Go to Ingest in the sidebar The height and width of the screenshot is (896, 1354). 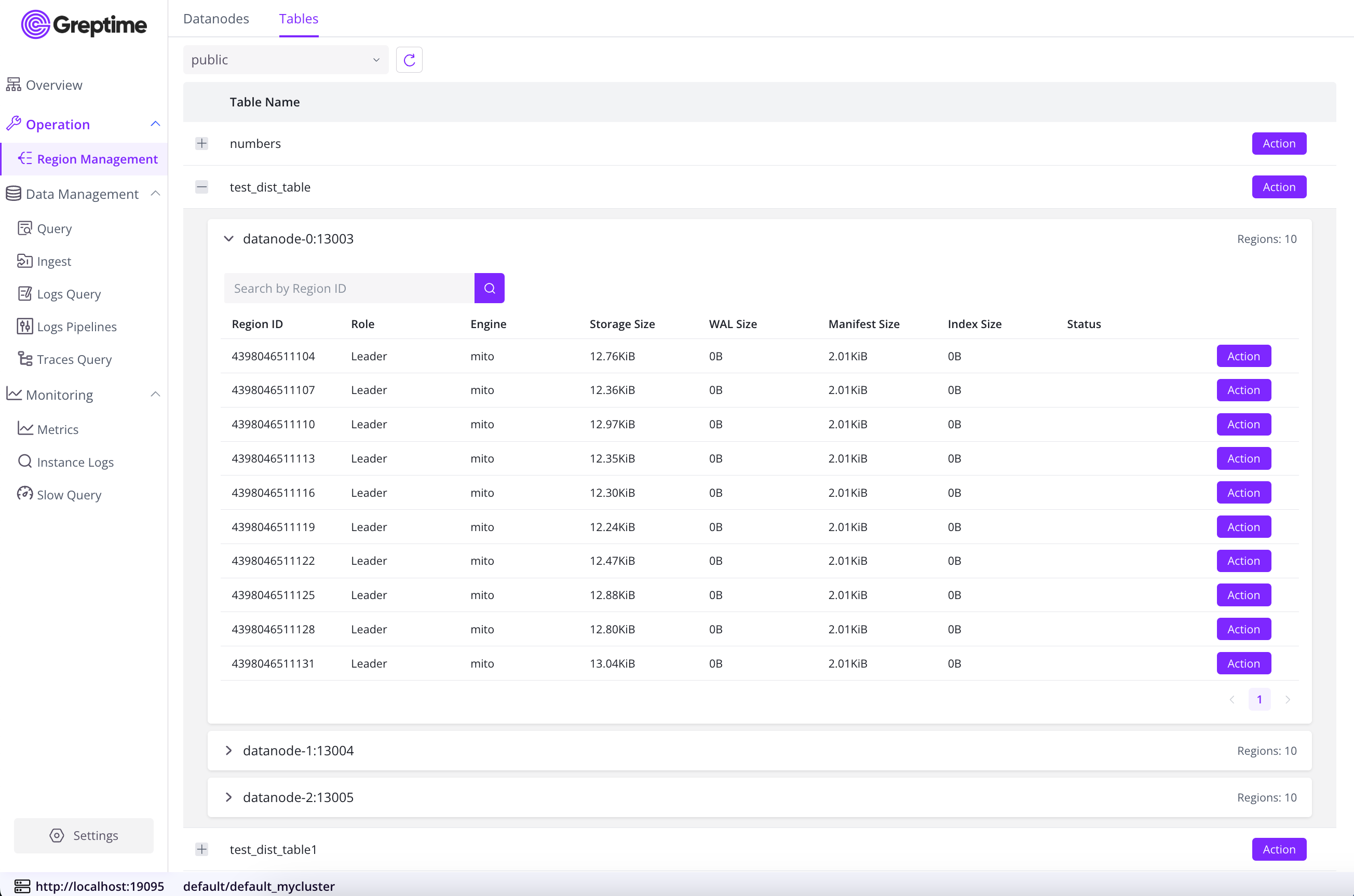pyautogui.click(x=53, y=261)
